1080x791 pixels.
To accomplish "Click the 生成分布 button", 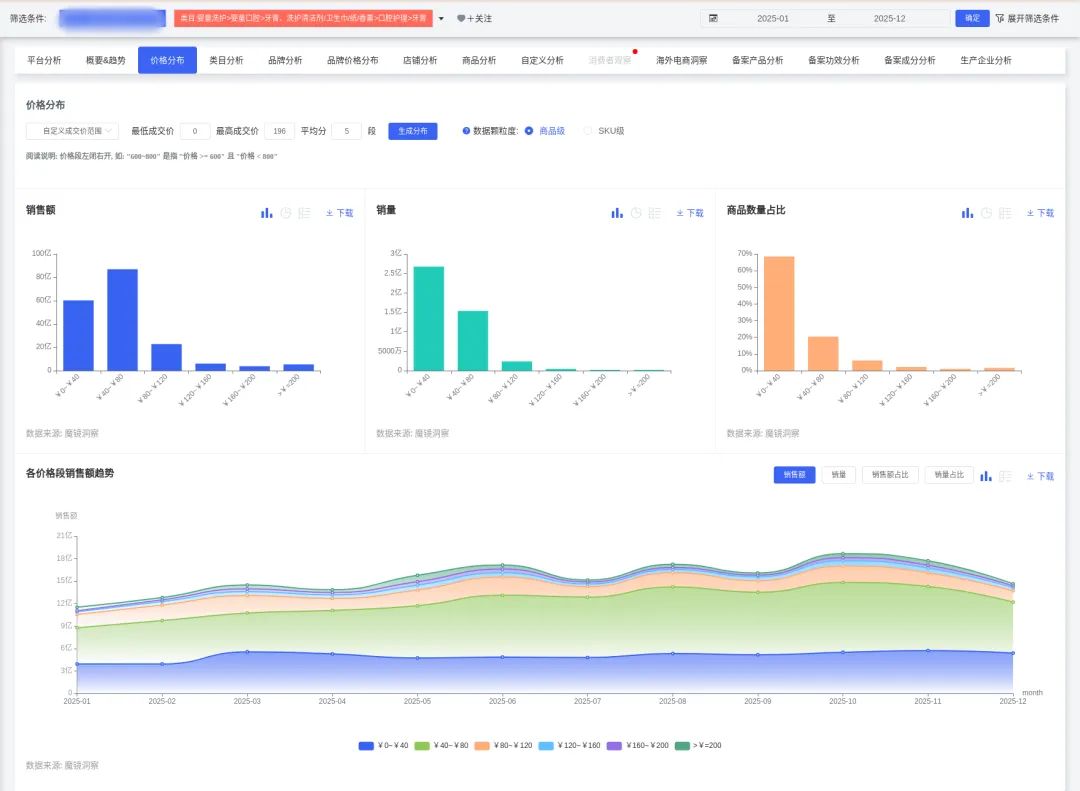I will click(x=413, y=131).
